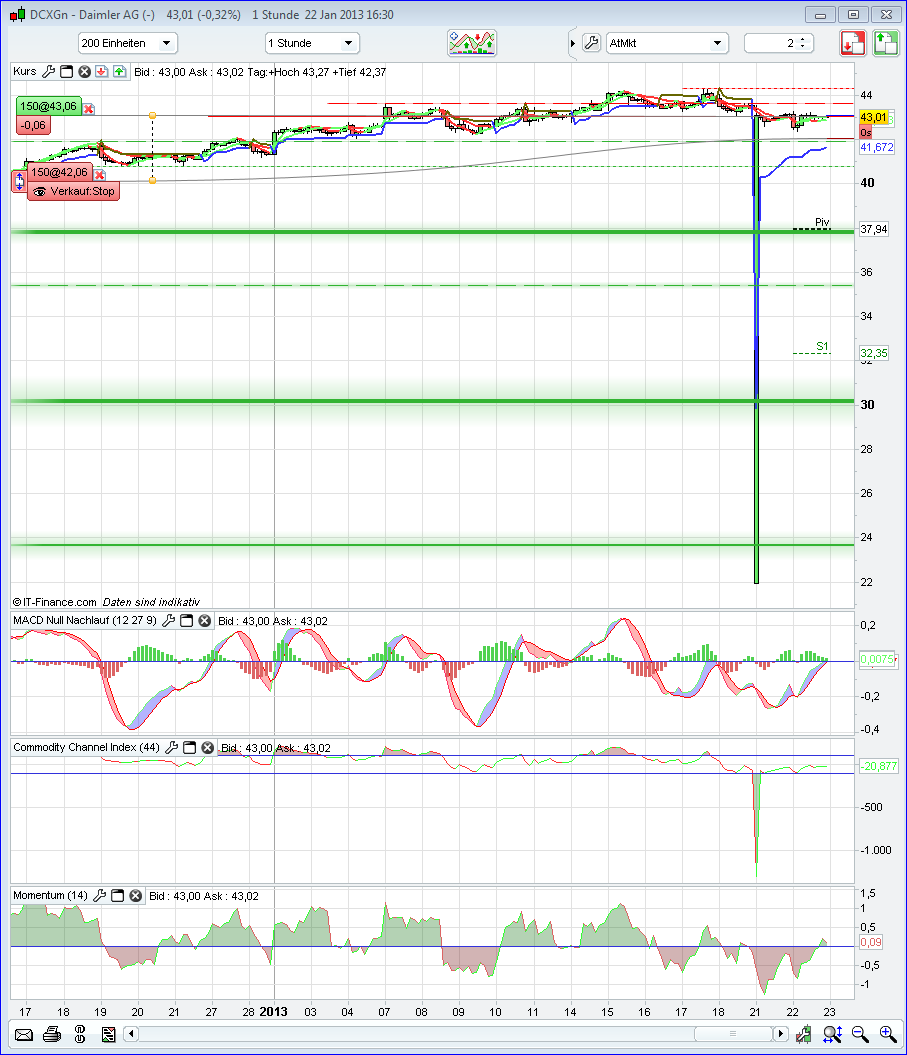The width and height of the screenshot is (907, 1055).
Task: Cancel the 150@43,06 position label
Action: [89, 108]
